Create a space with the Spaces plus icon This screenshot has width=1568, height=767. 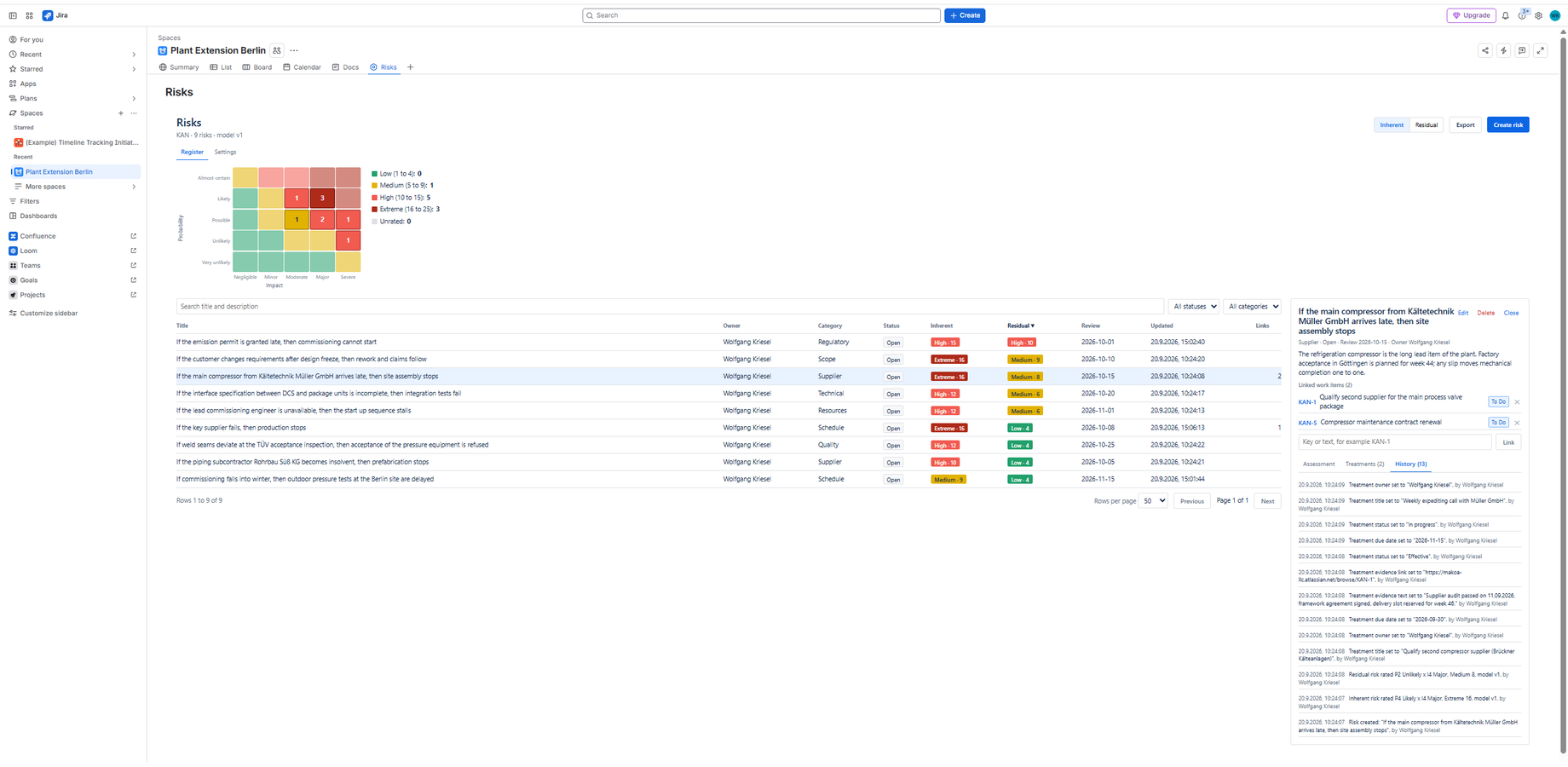121,113
